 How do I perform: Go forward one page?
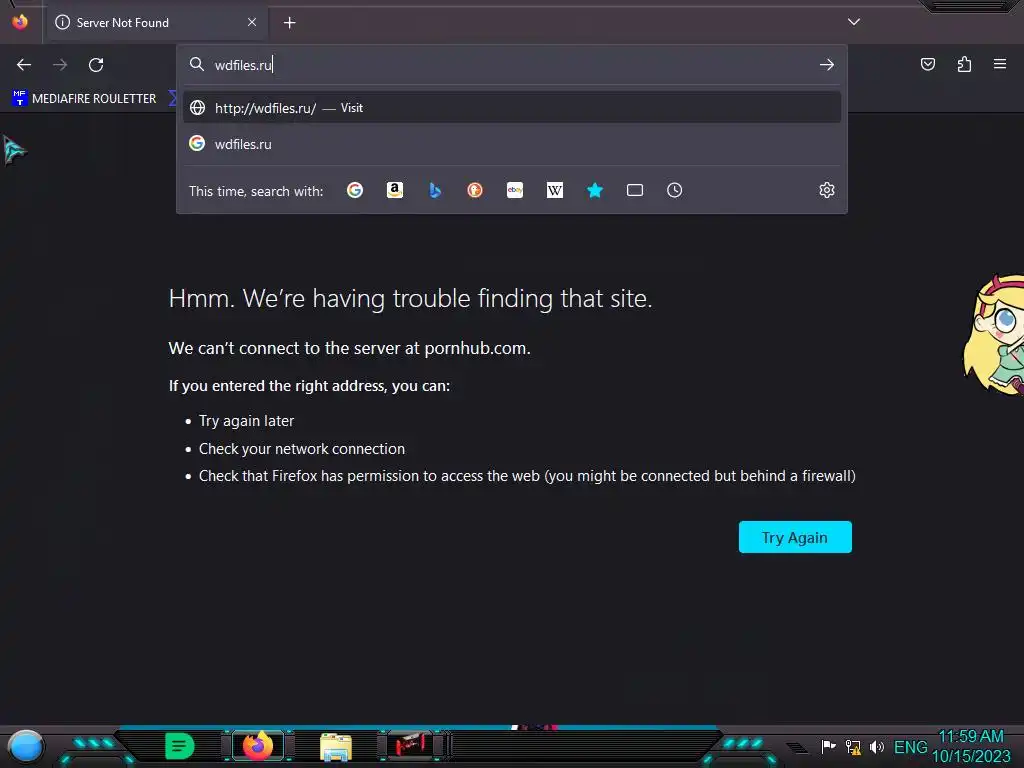tap(60, 65)
